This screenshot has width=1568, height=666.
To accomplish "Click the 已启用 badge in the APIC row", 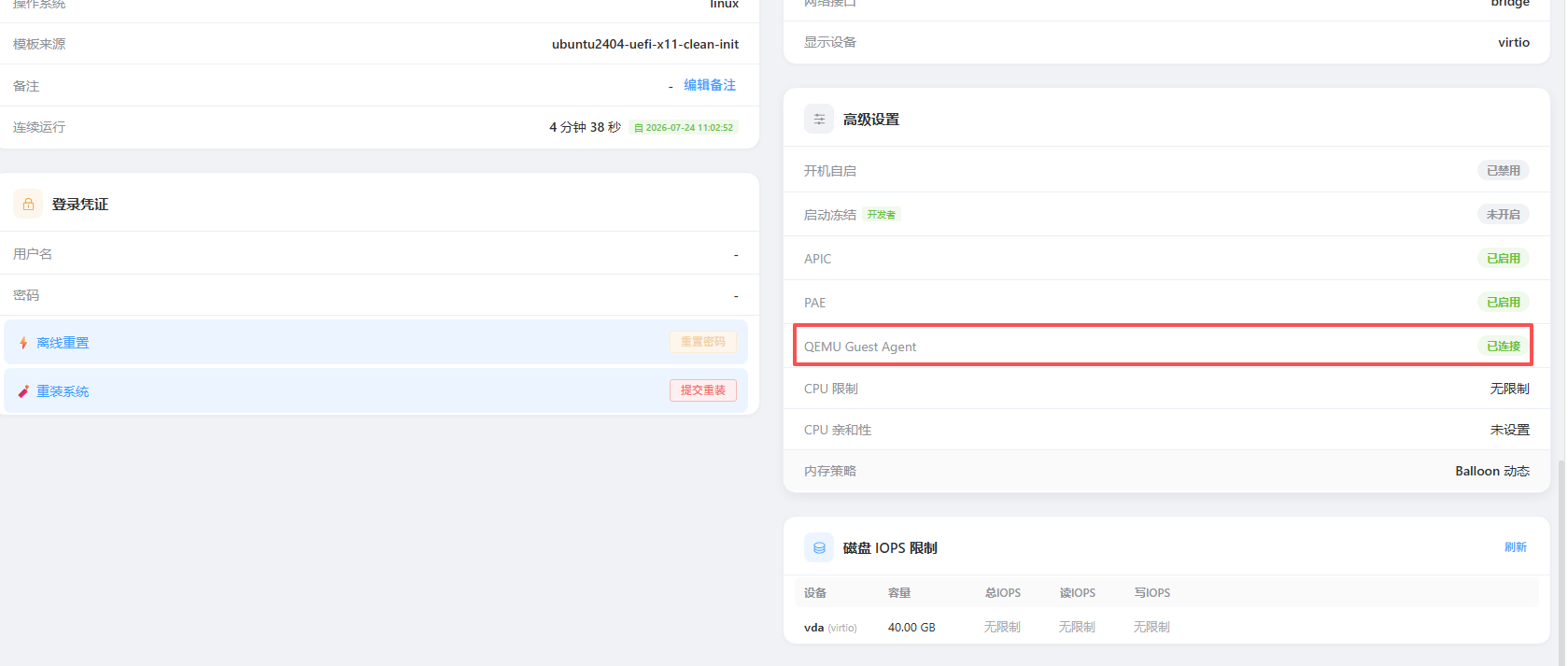I will click(1504, 259).
